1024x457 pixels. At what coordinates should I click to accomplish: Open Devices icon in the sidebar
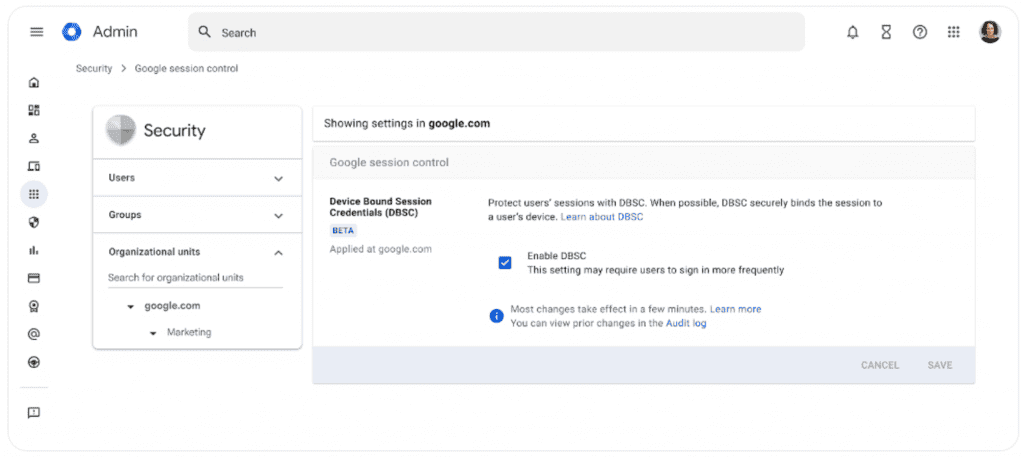(x=34, y=166)
